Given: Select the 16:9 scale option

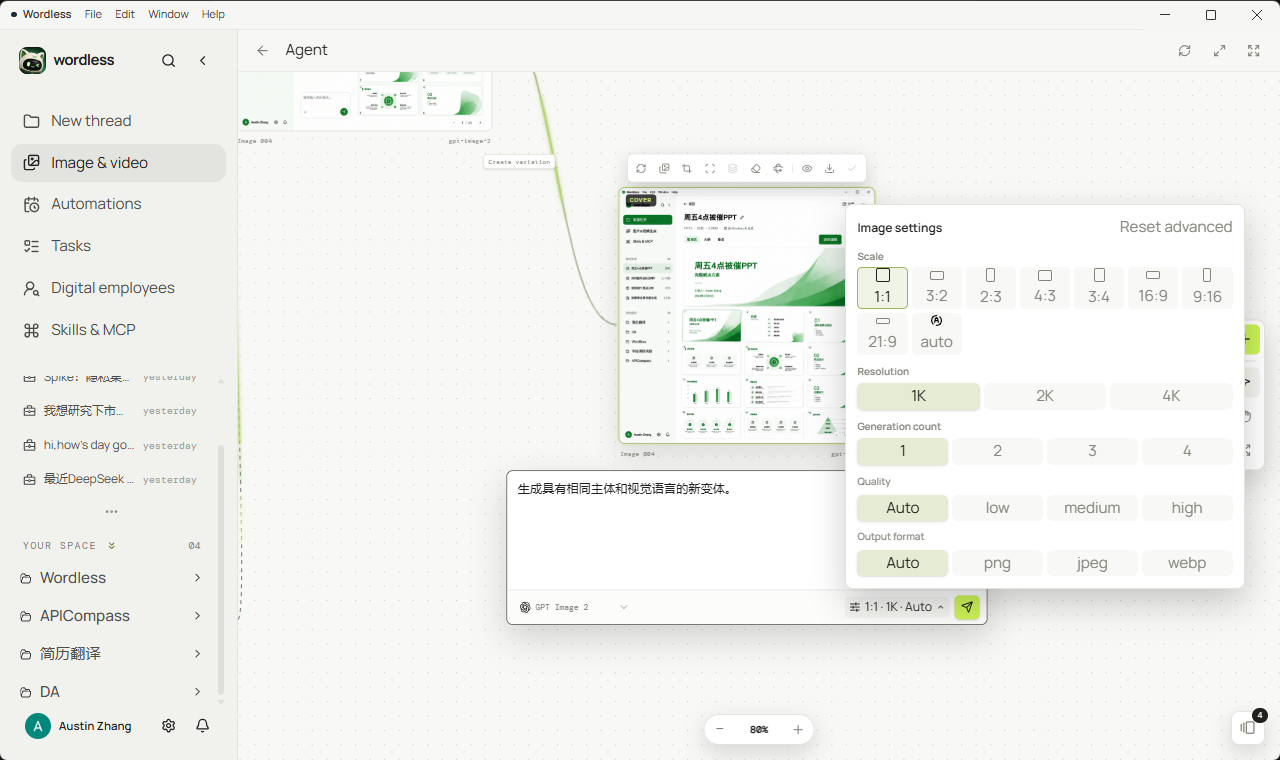Looking at the screenshot, I should point(1153,288).
